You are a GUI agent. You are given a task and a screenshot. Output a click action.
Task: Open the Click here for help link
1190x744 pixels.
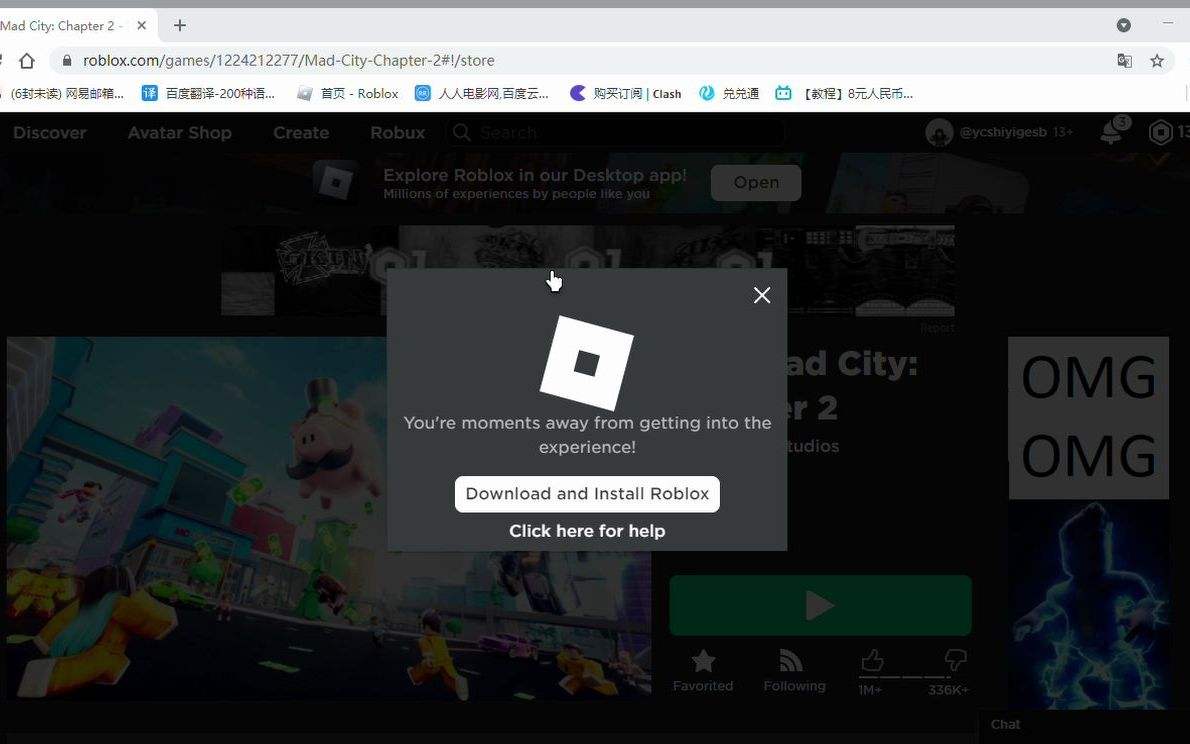(x=587, y=531)
